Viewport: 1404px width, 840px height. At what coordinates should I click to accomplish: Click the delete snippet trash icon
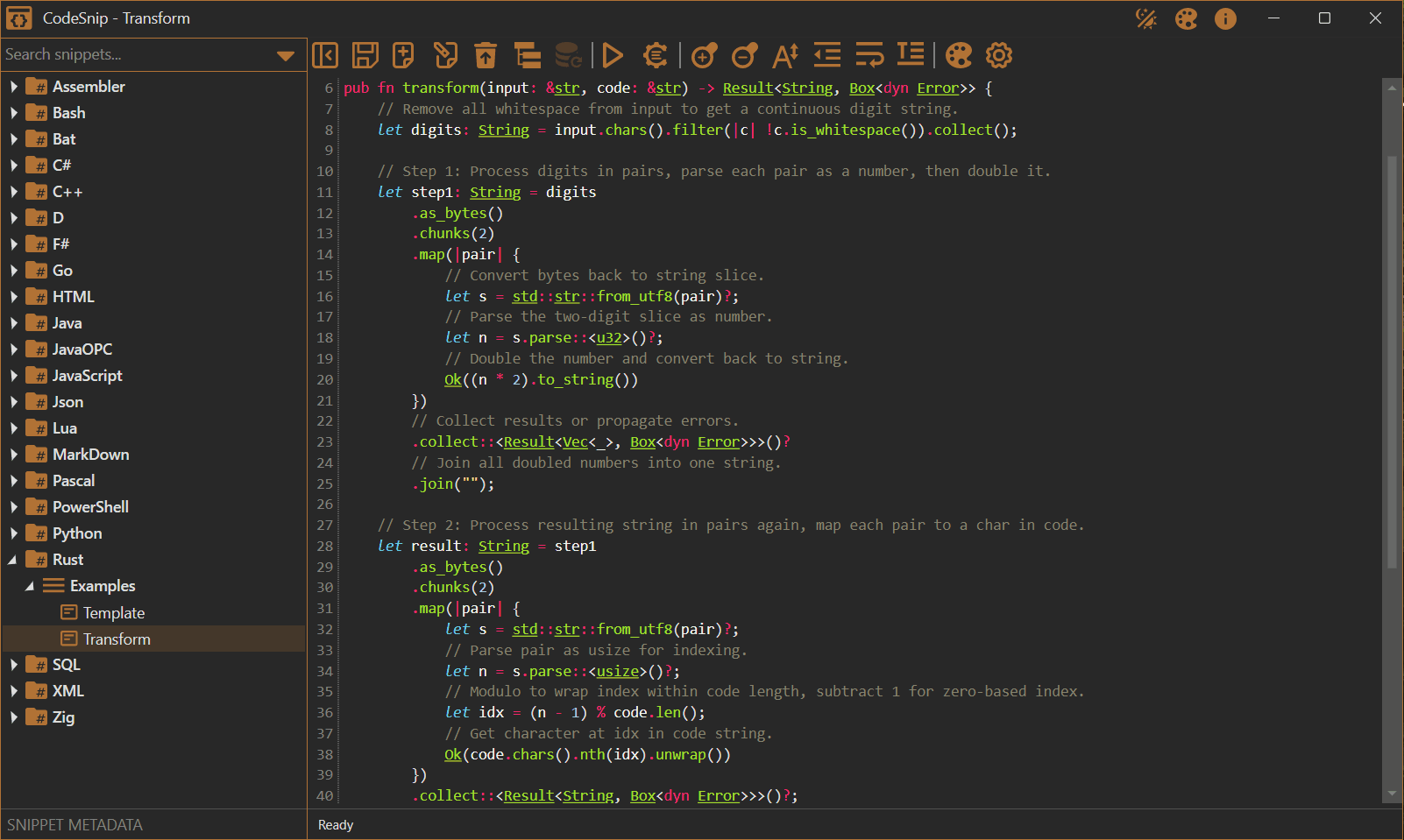pyautogui.click(x=486, y=55)
